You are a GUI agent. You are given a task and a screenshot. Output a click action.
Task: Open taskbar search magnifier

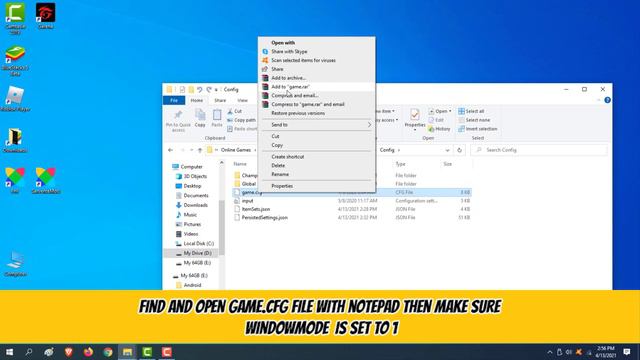point(29,352)
